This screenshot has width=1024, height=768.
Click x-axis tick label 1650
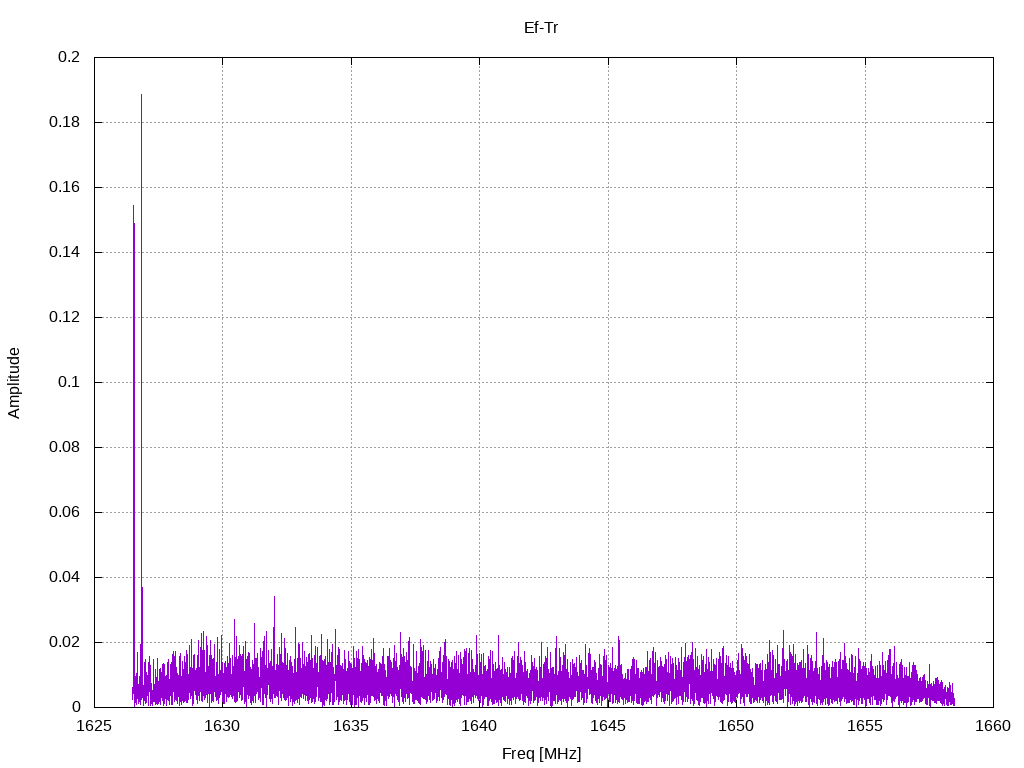click(x=736, y=726)
